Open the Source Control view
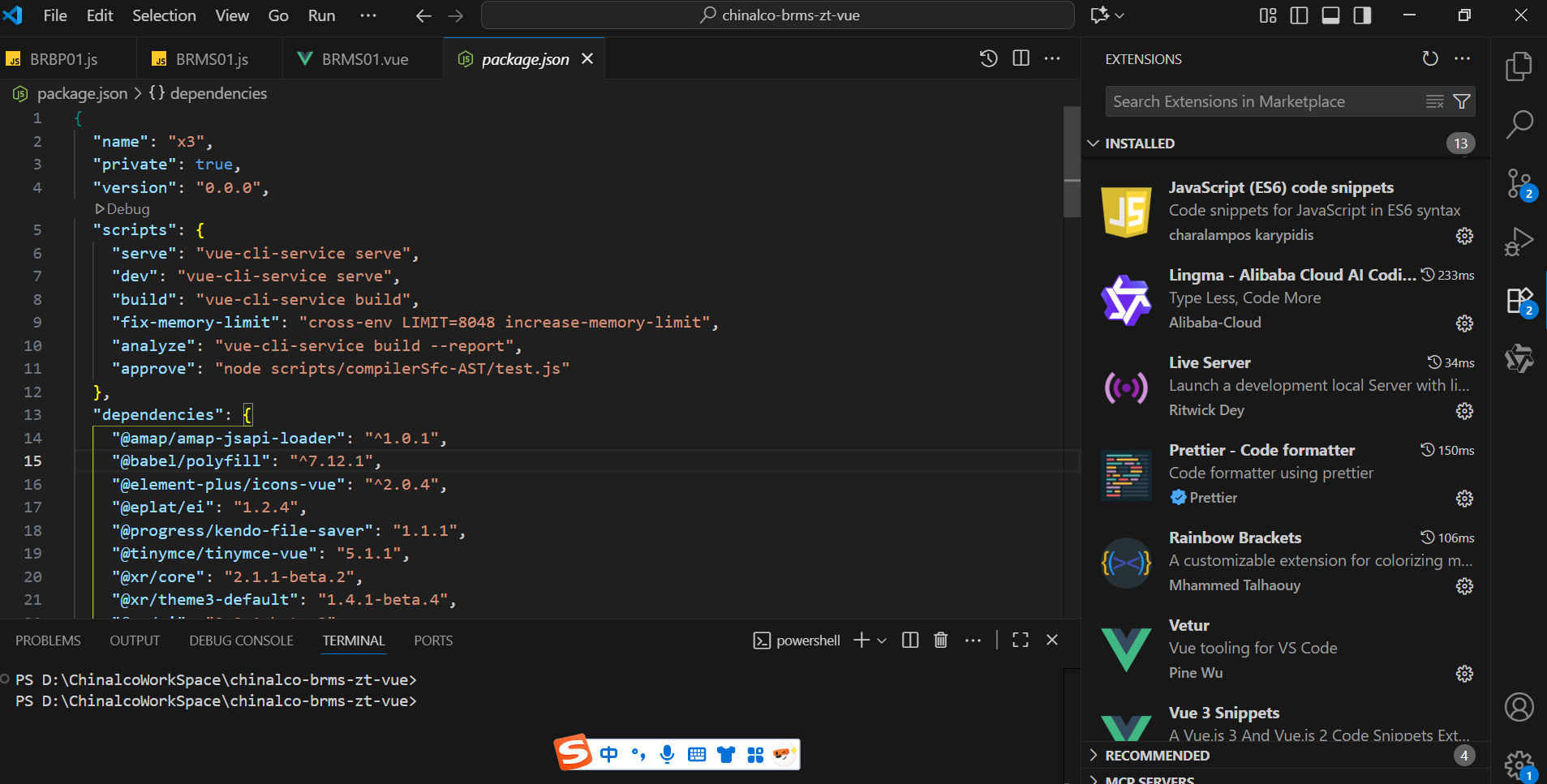The image size is (1547, 784). click(1519, 183)
